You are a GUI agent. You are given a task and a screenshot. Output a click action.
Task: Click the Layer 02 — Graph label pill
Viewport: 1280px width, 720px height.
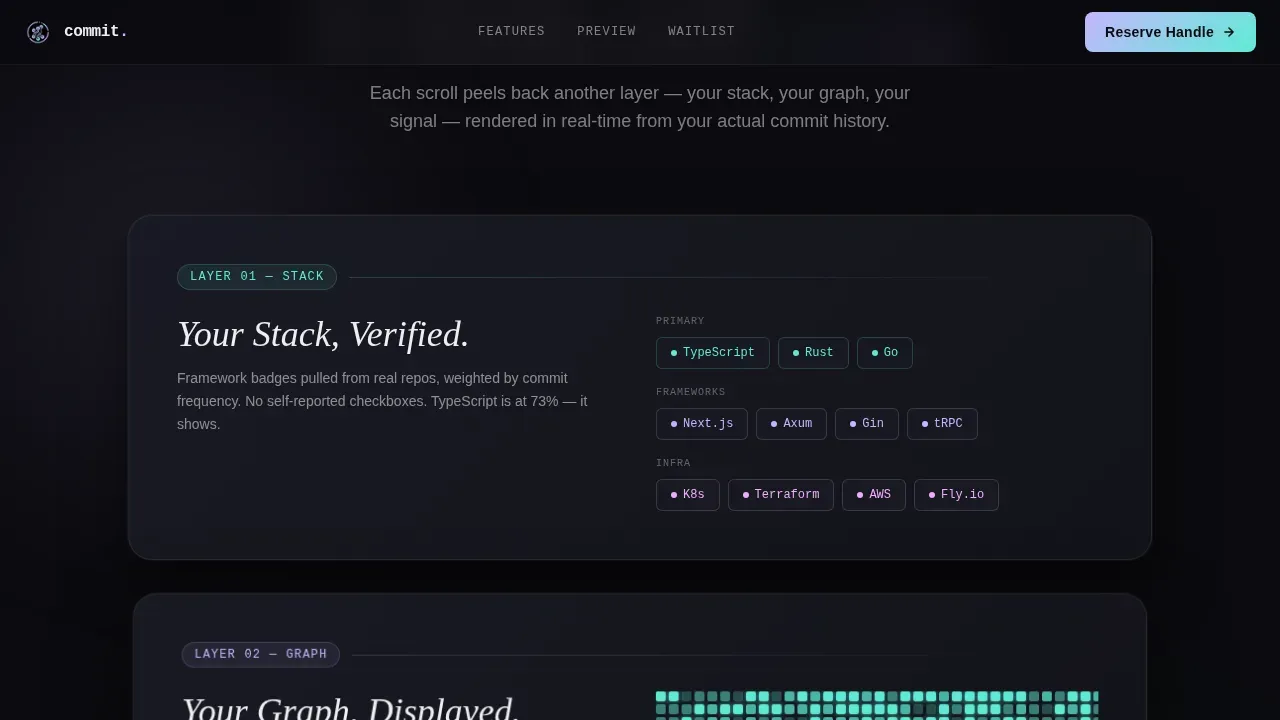tap(261, 655)
